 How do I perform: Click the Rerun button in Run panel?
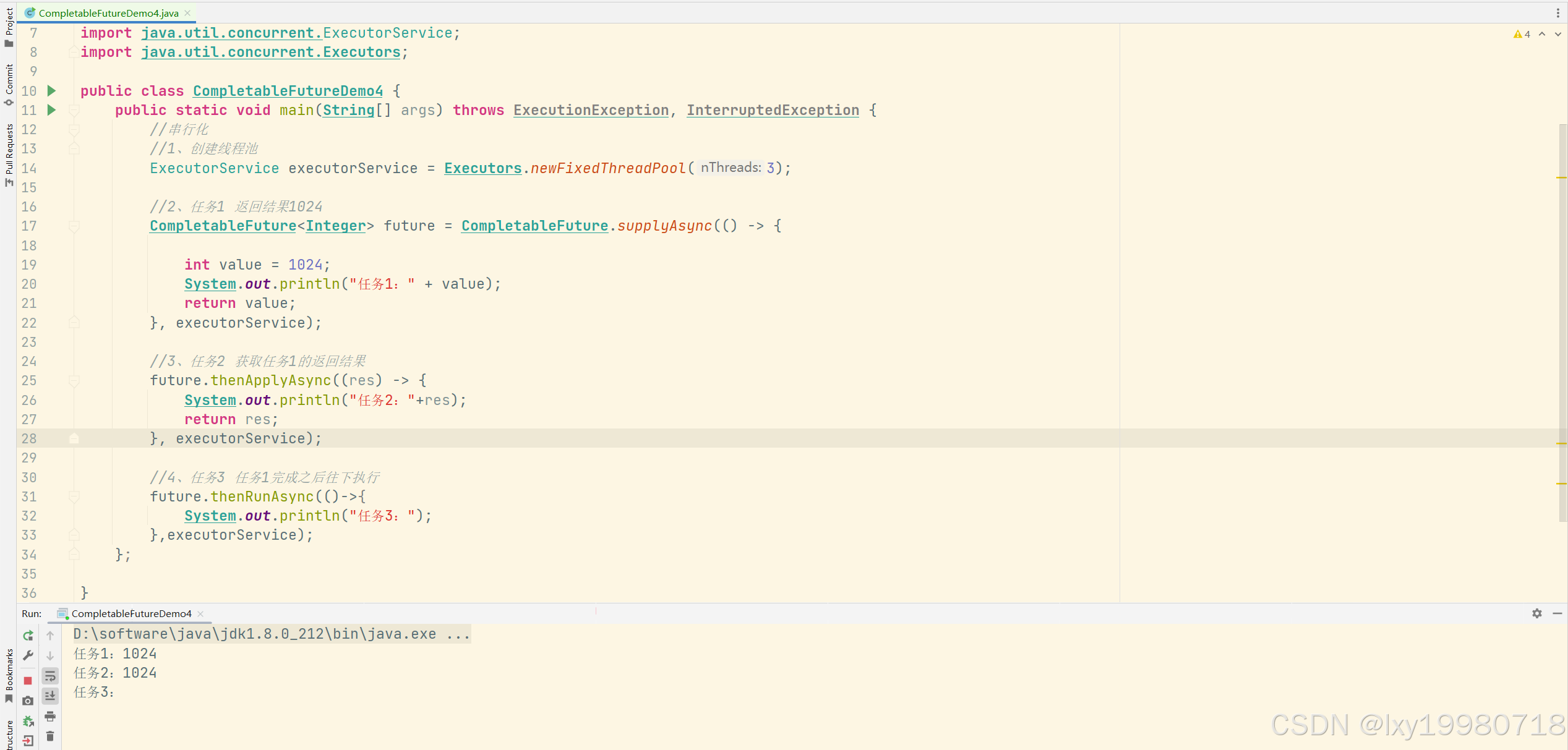[x=28, y=635]
